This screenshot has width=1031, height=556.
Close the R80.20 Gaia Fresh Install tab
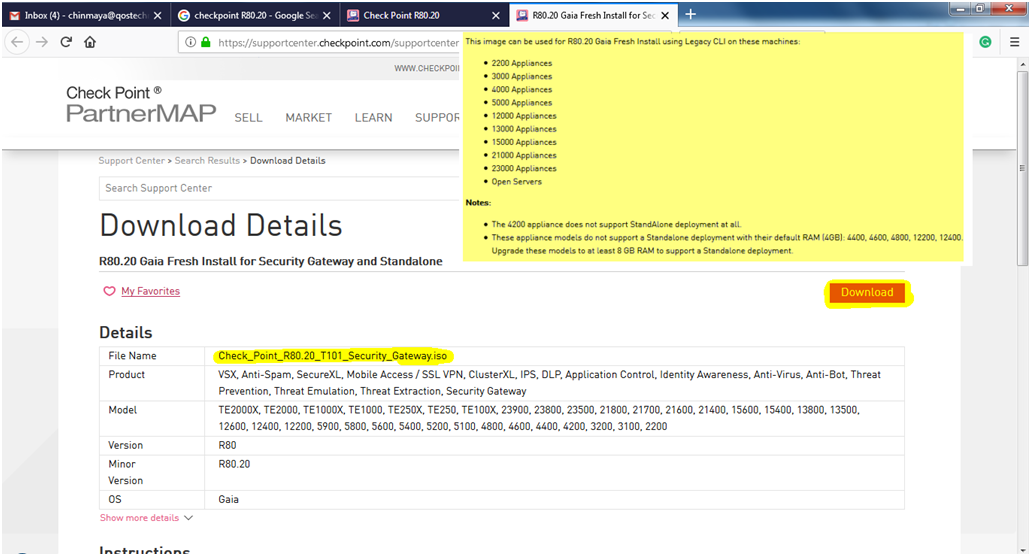pos(665,15)
